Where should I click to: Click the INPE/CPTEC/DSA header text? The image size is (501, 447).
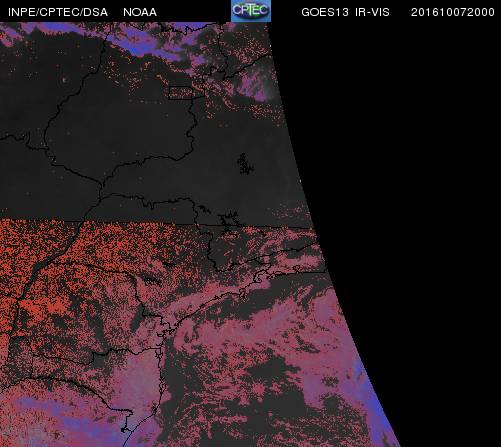click(58, 12)
